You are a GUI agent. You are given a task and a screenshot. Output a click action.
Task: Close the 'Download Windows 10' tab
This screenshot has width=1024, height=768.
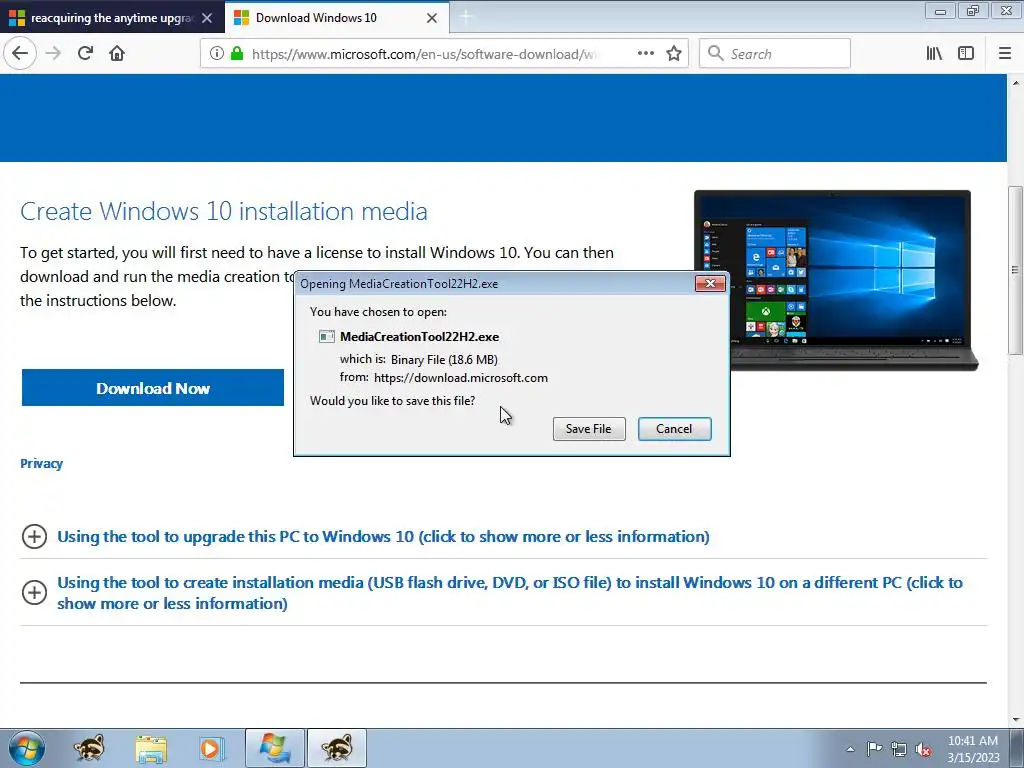[432, 18]
